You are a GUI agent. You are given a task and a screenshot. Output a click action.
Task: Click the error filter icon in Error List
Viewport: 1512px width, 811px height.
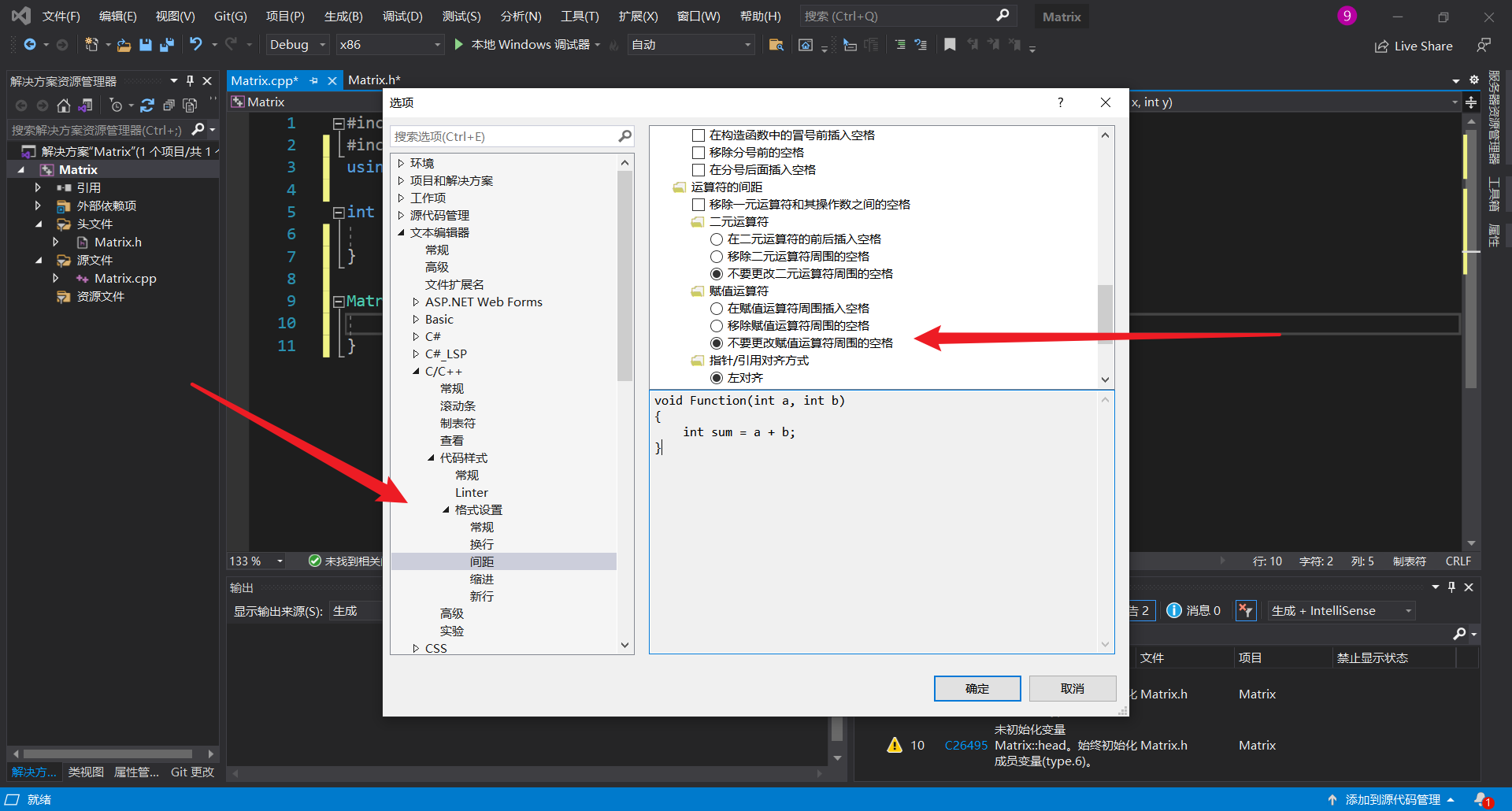[1246, 610]
